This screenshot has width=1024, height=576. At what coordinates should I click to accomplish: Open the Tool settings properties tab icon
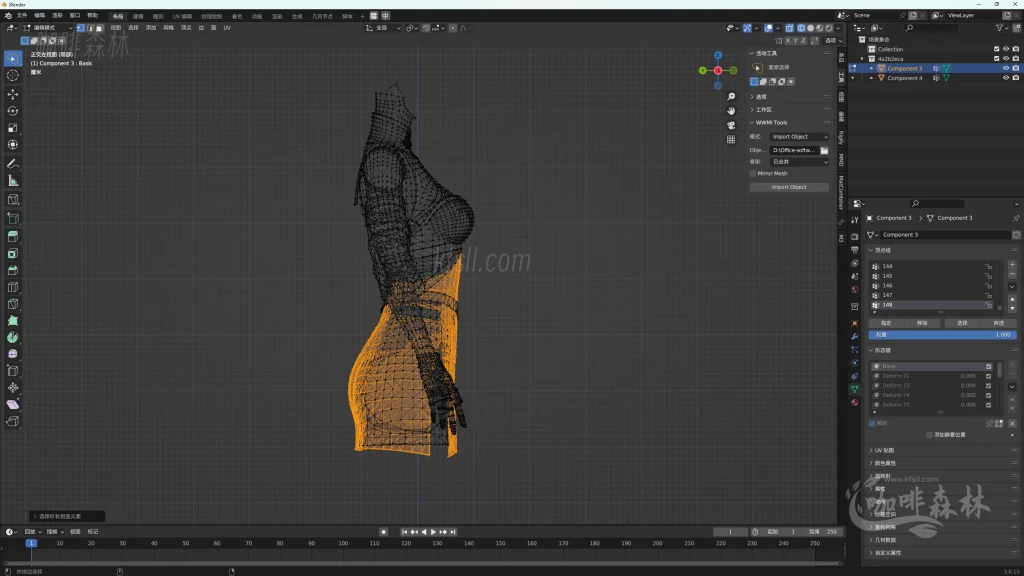coord(854,221)
